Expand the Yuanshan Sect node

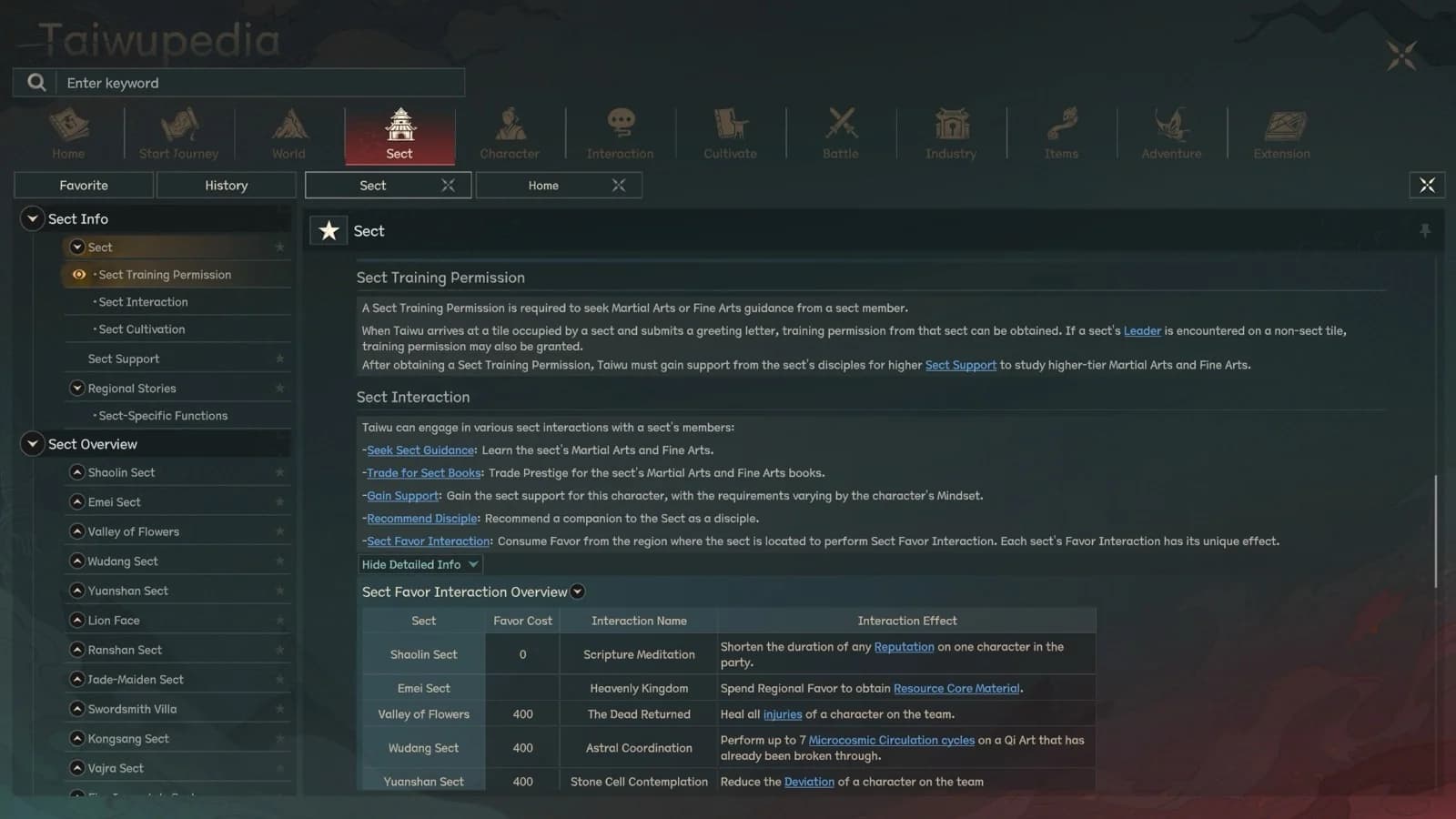77,591
